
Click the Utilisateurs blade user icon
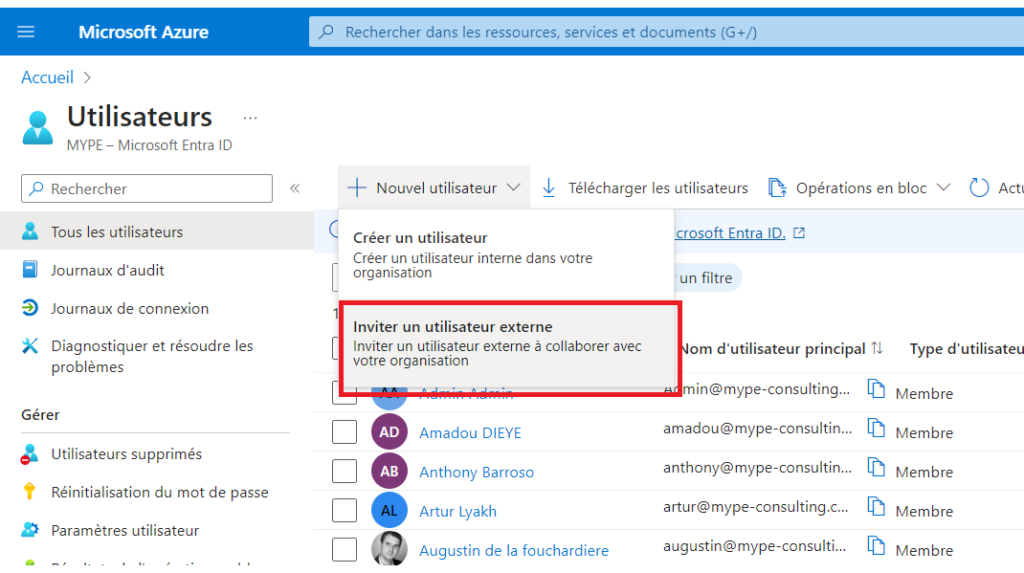tap(37, 127)
